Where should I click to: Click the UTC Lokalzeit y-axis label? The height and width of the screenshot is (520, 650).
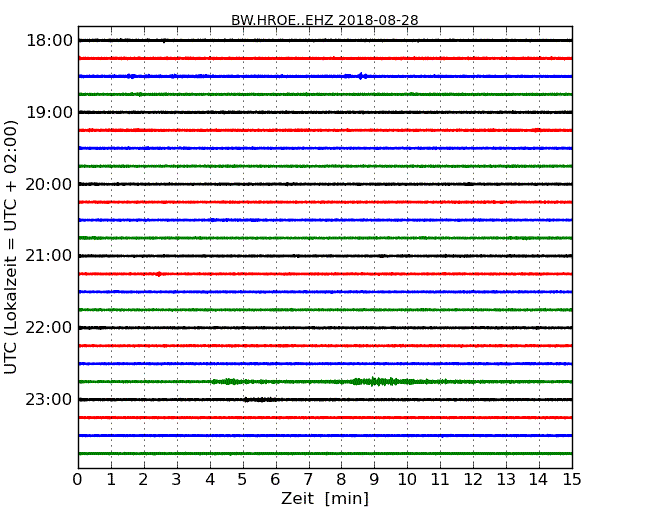[11, 247]
